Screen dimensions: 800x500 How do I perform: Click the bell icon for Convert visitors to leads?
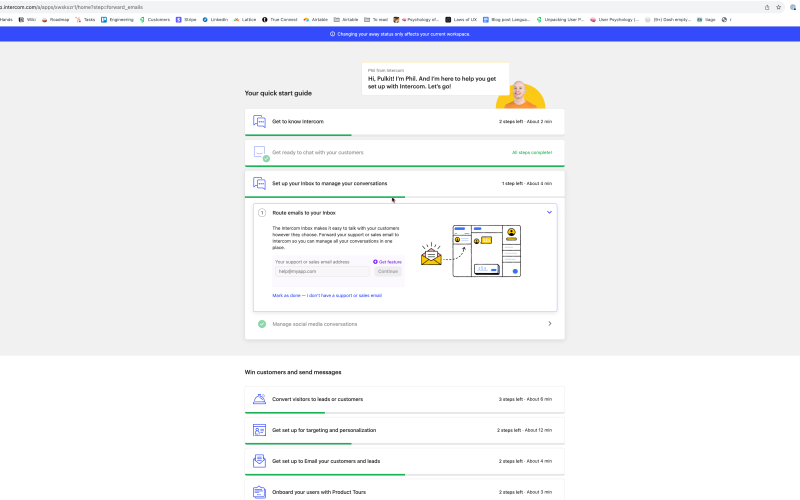pos(259,399)
